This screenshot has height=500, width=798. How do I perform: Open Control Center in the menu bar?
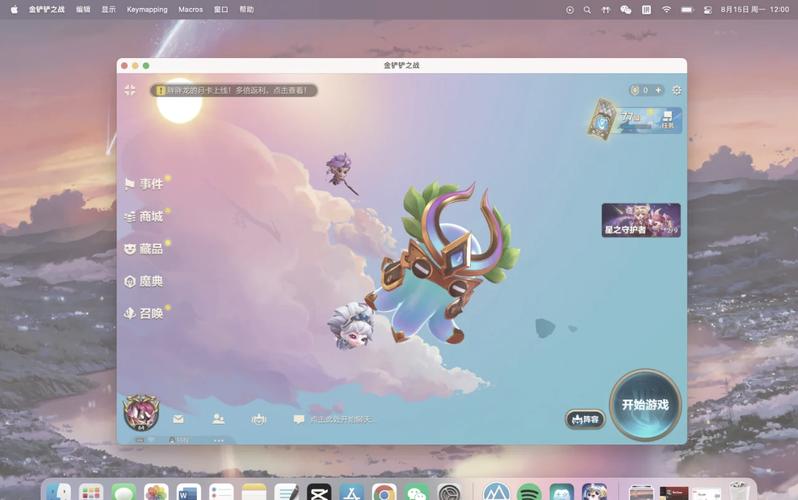pos(708,9)
